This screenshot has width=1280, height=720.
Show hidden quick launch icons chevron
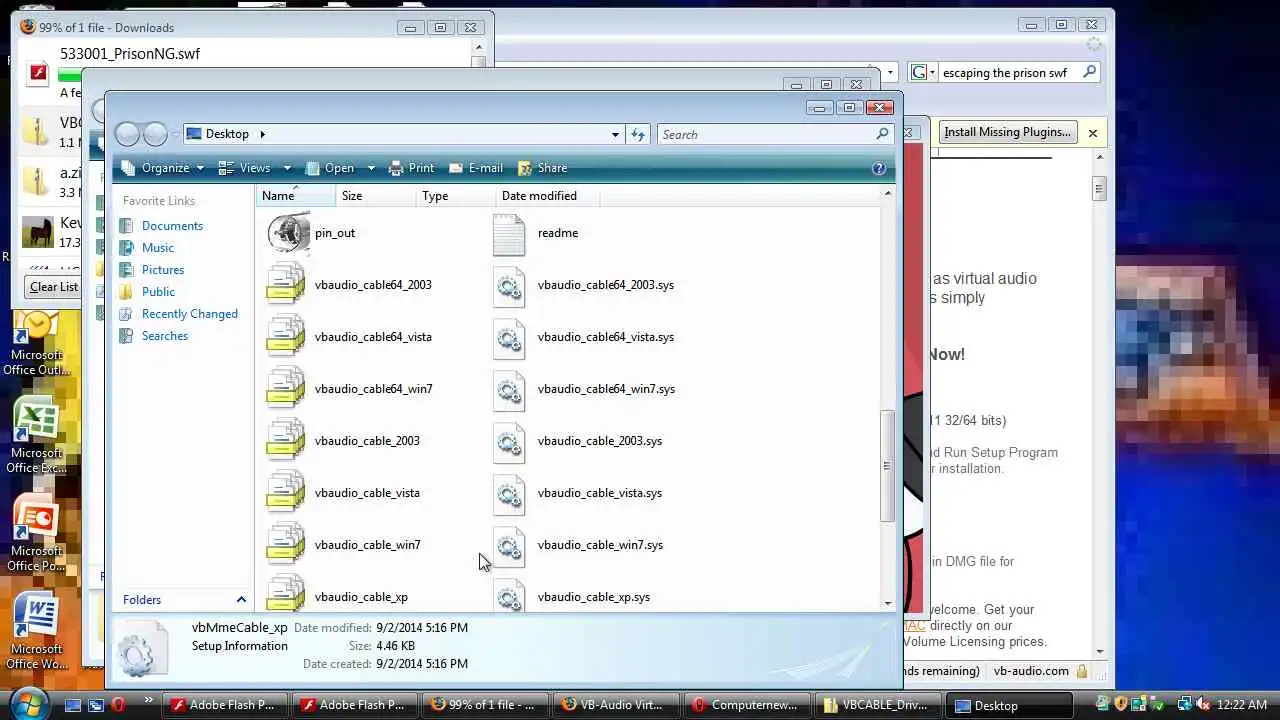[x=149, y=700]
